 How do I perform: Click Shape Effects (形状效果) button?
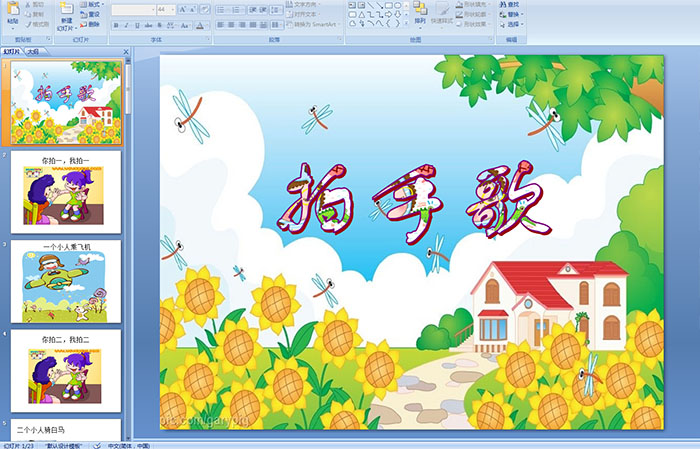[x=473, y=24]
